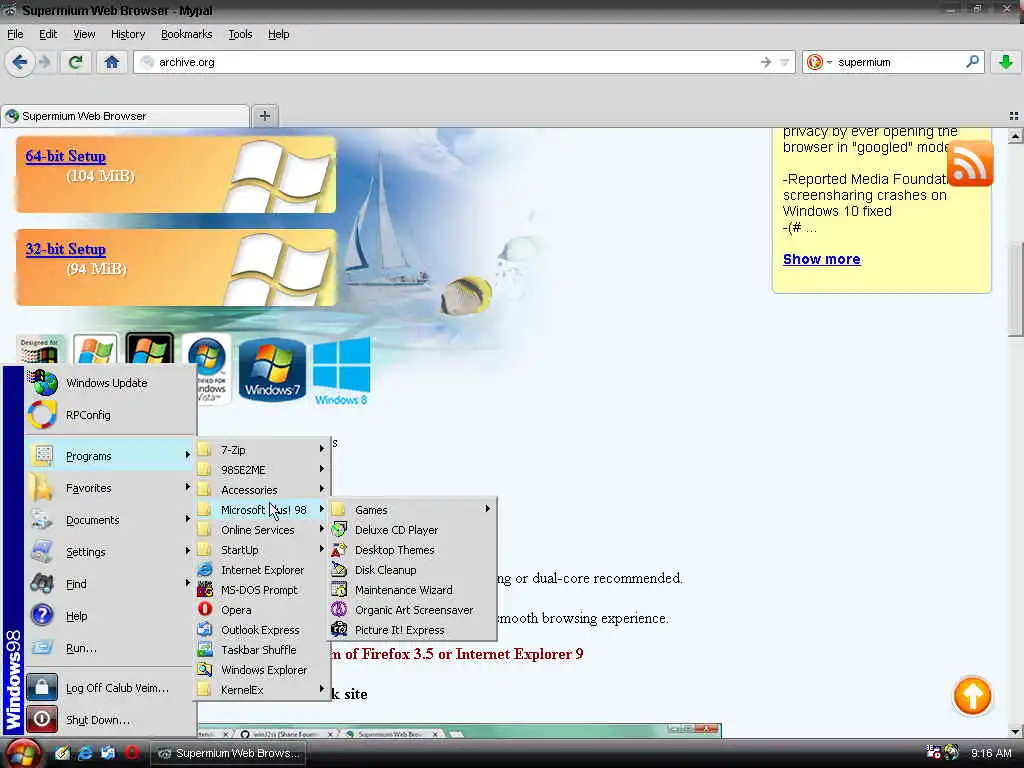Launch MS-DOS Prompt from Programs menu
The image size is (1024, 768).
tap(262, 590)
